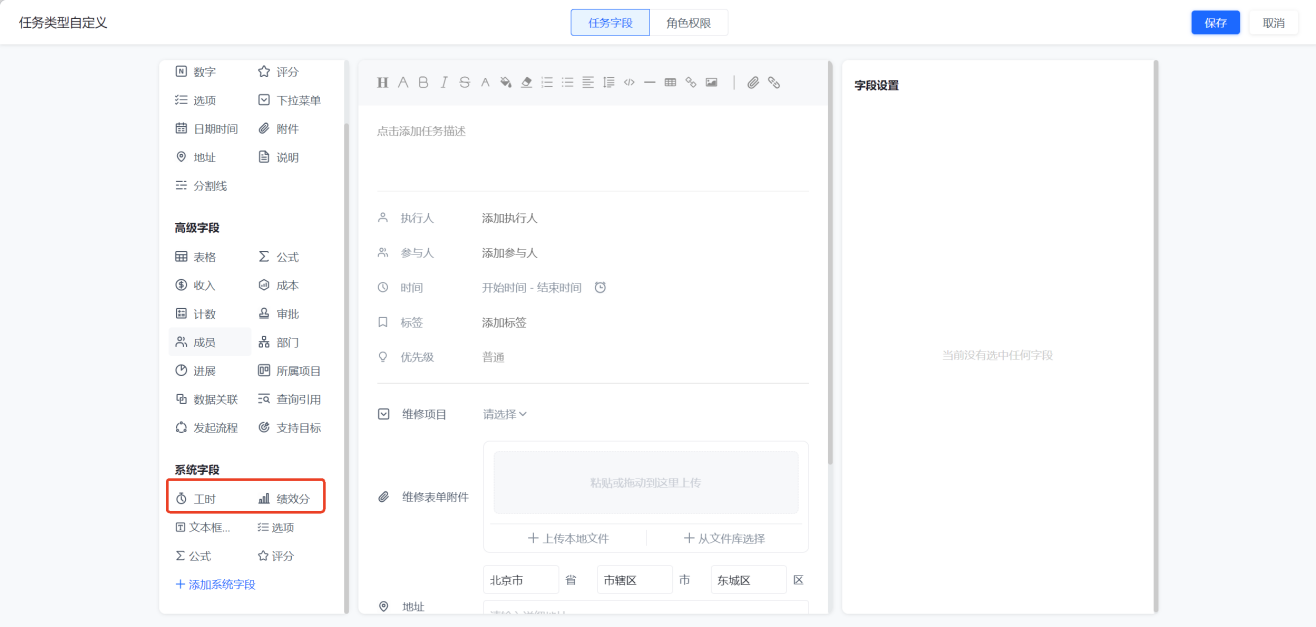Add the 发起流程 workflow field
The image size is (1316, 627).
[x=209, y=428]
